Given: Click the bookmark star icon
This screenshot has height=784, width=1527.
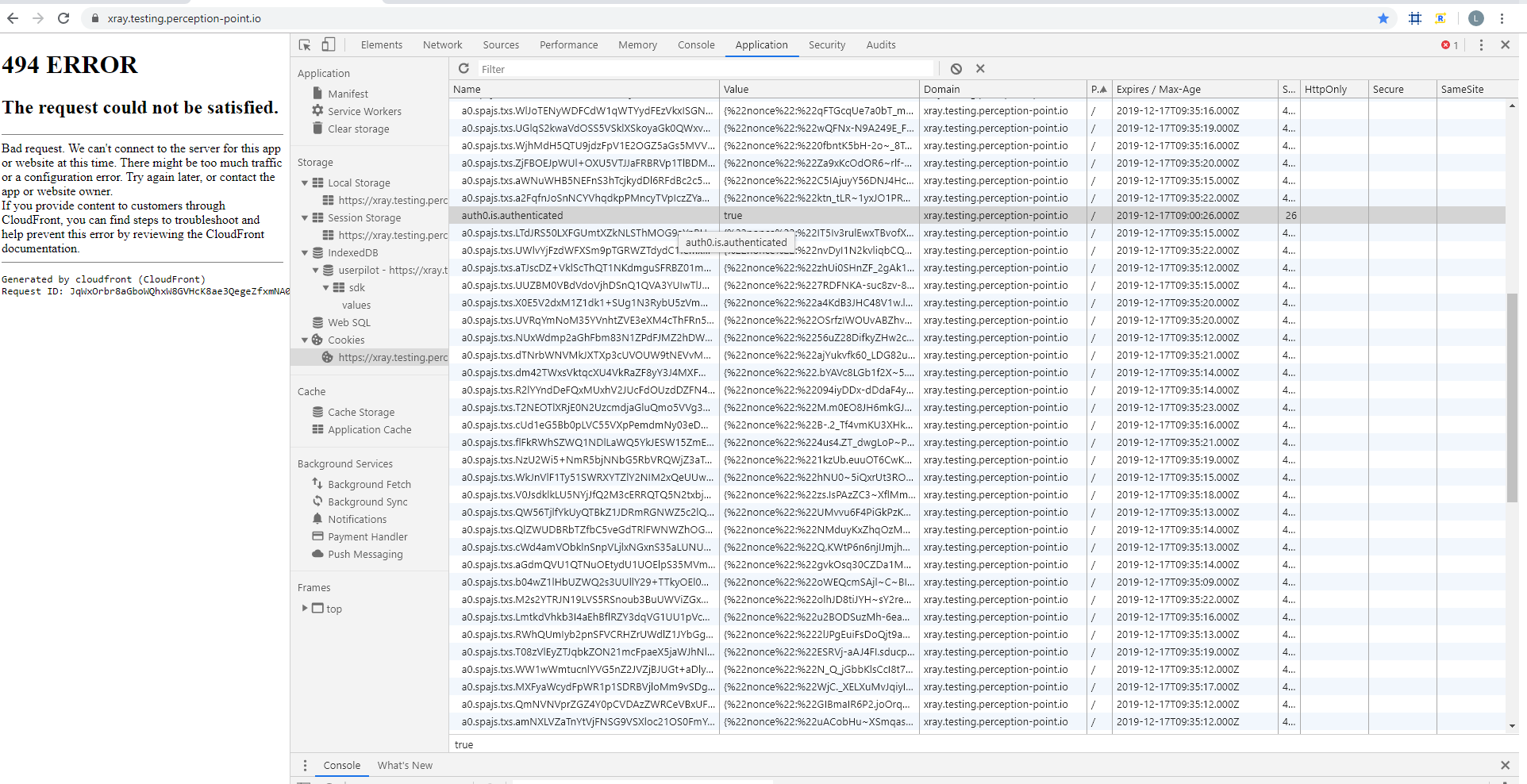Looking at the screenshot, I should pos(1383,18).
